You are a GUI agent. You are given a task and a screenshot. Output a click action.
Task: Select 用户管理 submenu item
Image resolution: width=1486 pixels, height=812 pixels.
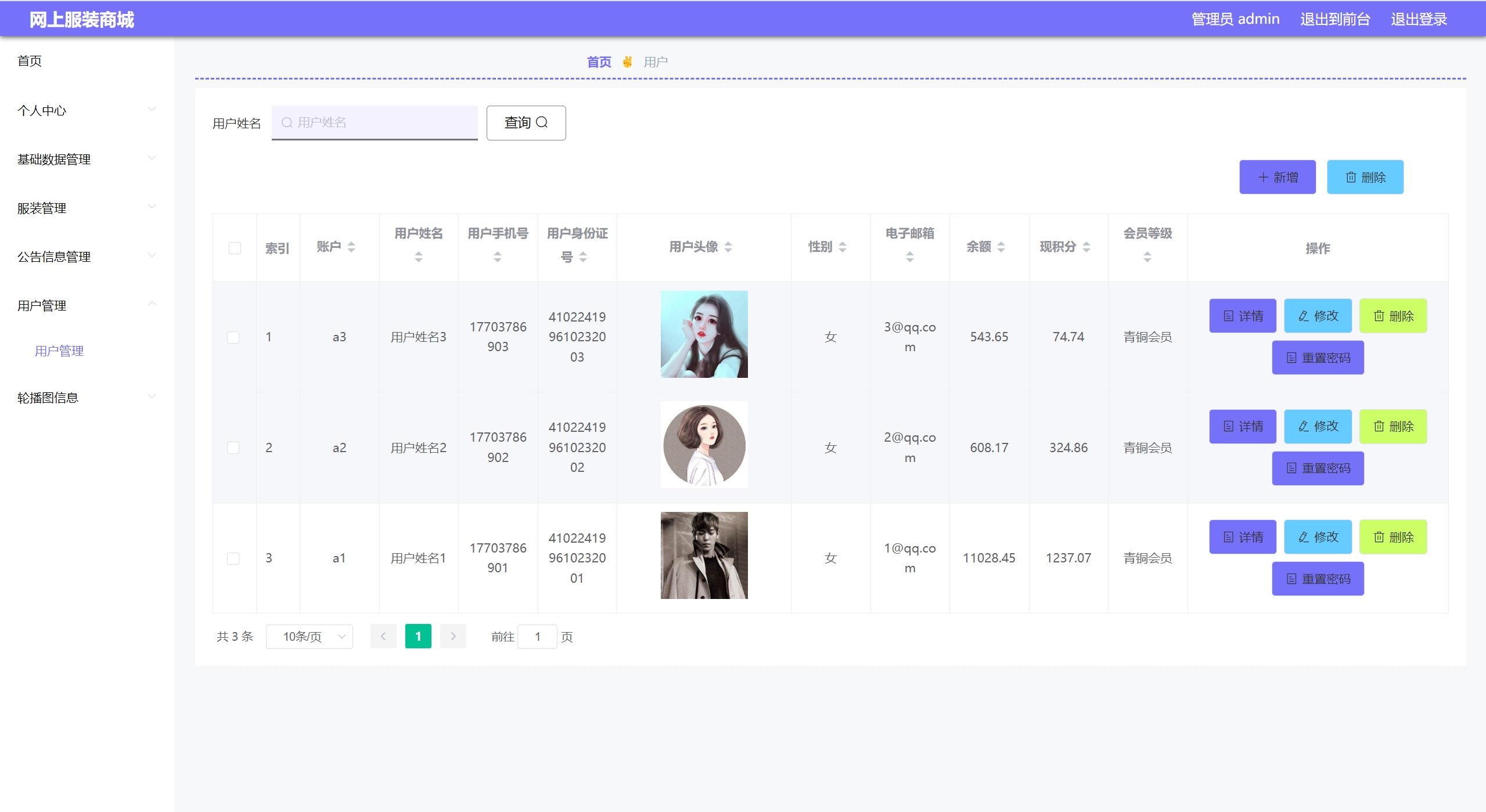click(x=59, y=351)
